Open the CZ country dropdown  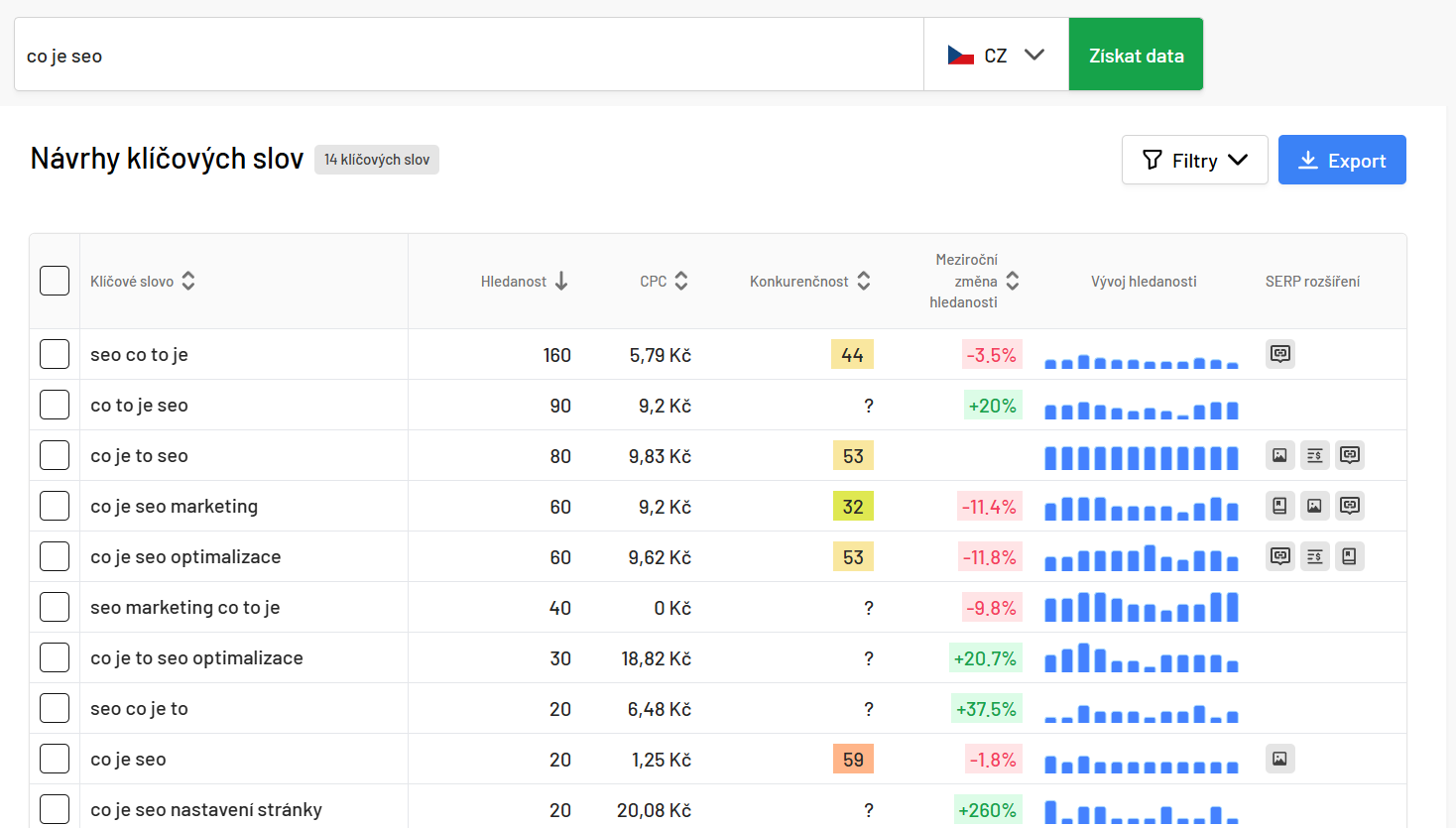(996, 55)
